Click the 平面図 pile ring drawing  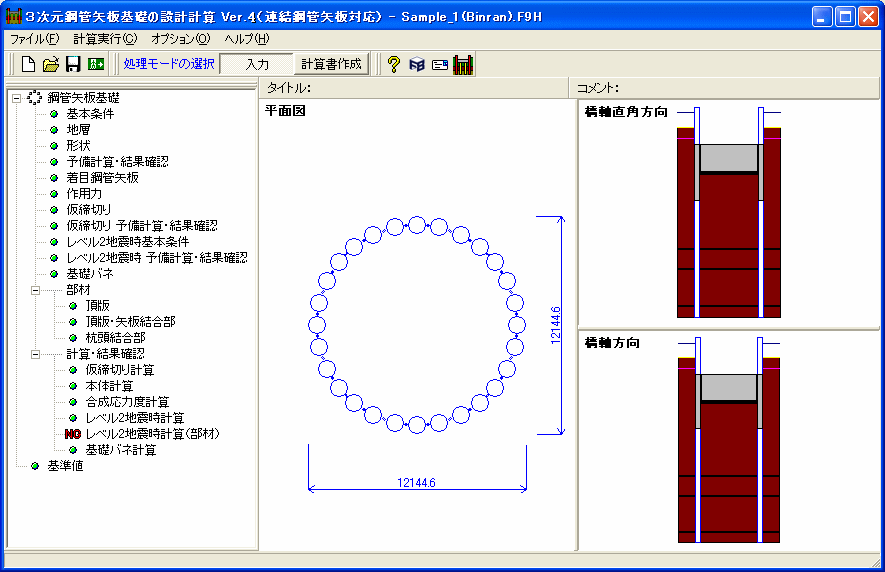point(417,325)
